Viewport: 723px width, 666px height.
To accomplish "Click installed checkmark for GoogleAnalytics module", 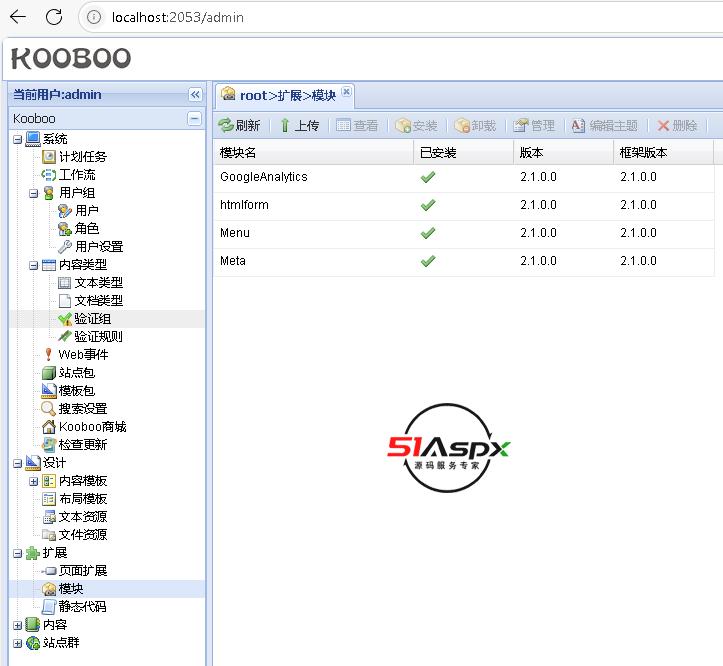I will pyautogui.click(x=428, y=177).
